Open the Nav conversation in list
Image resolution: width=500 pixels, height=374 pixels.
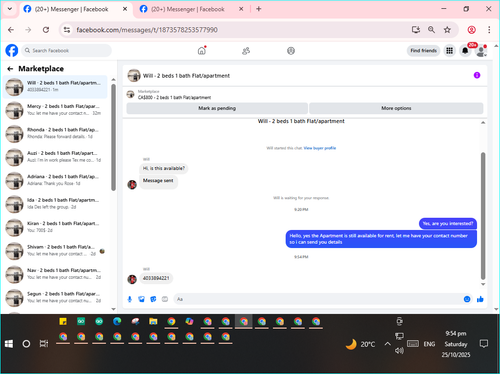pos(55,274)
